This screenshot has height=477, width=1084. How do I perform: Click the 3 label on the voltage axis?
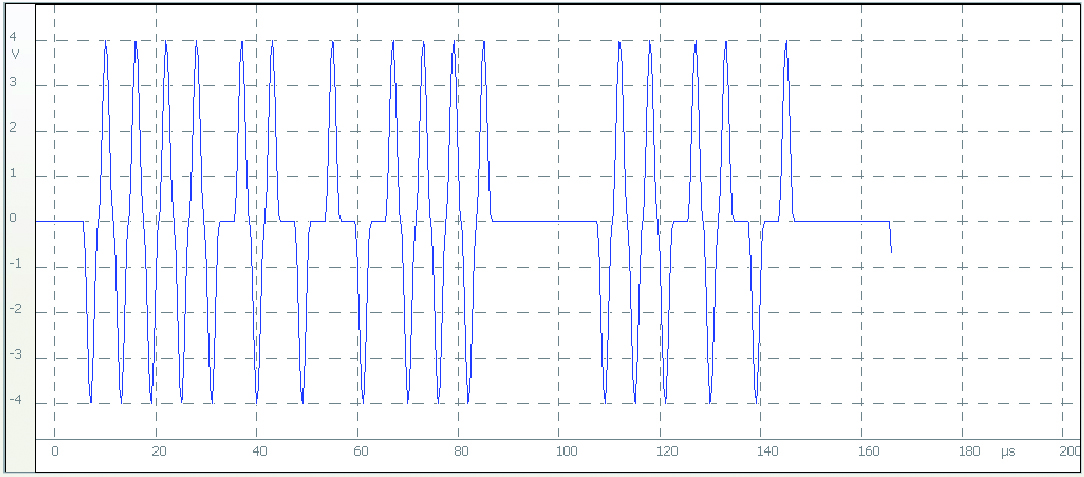(x=13, y=84)
